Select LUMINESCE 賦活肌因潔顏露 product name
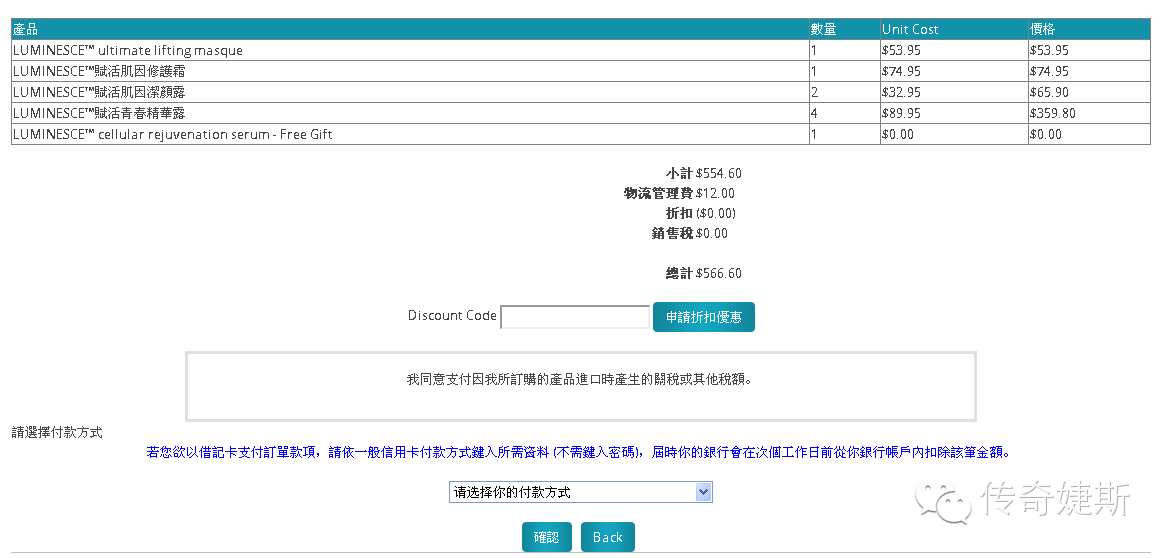This screenshot has height=558, width=1167. [x=99, y=92]
